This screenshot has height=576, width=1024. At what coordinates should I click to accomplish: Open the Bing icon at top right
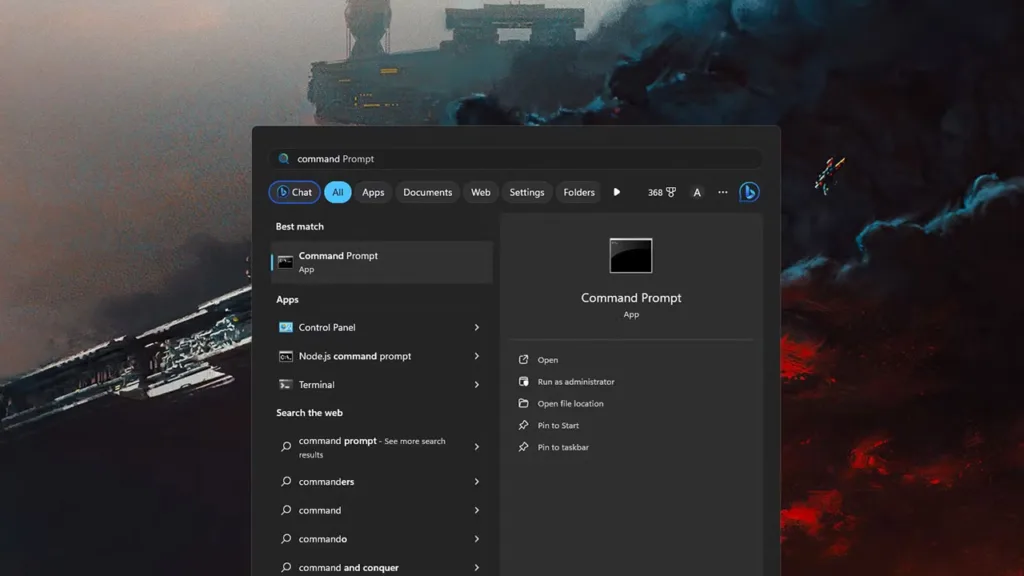pos(749,192)
